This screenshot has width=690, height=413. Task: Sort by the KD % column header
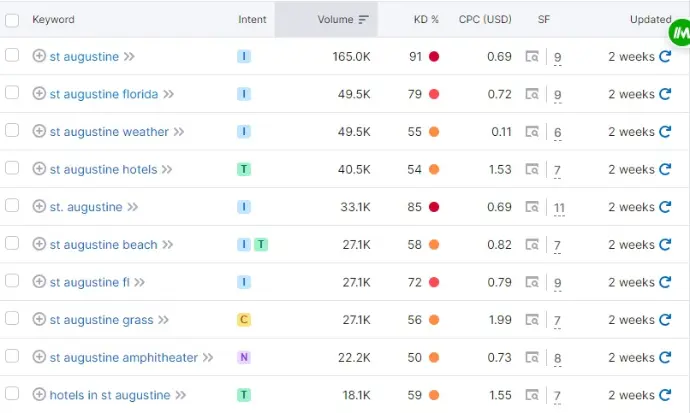click(426, 19)
